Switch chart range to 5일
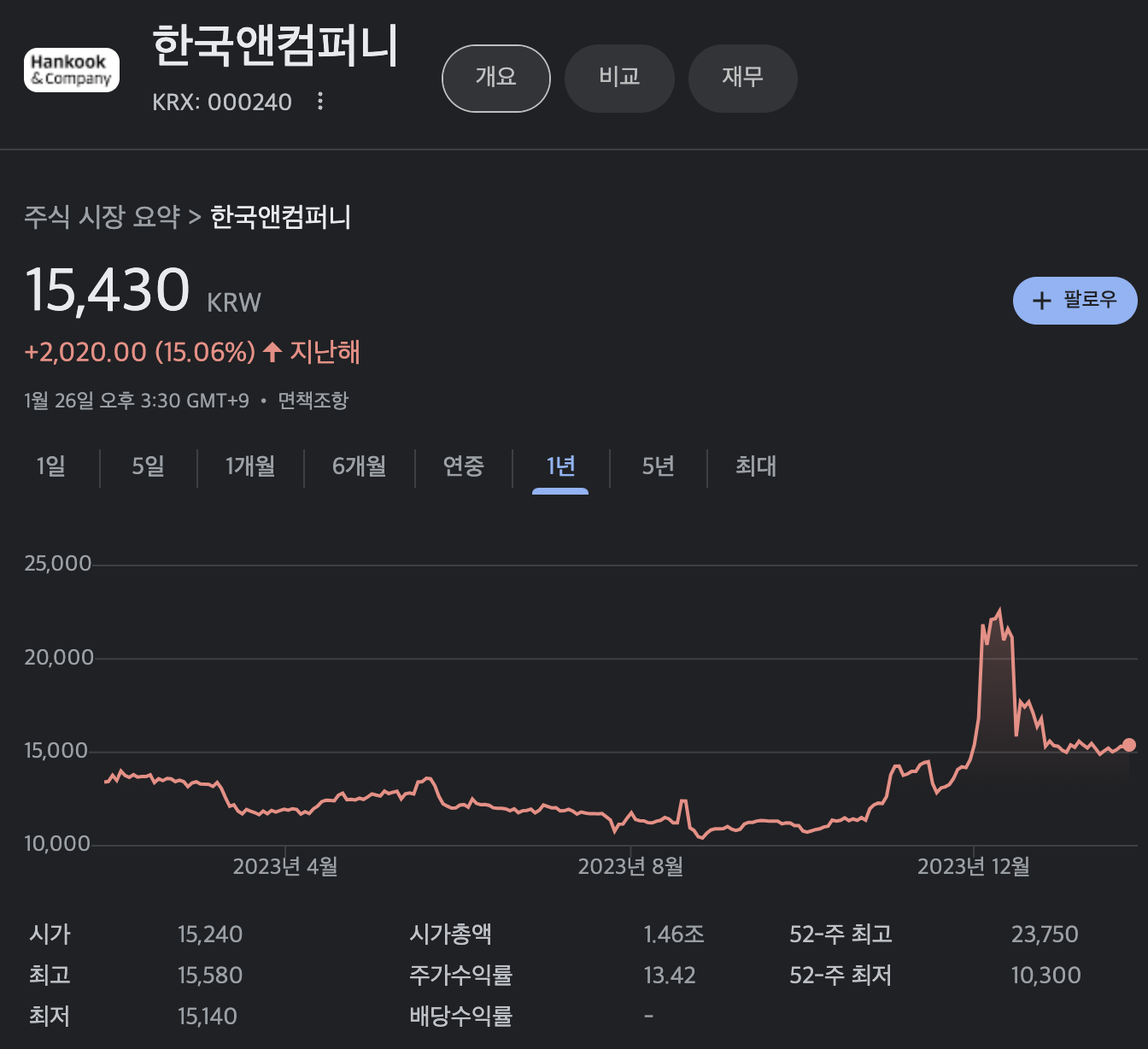 point(148,466)
